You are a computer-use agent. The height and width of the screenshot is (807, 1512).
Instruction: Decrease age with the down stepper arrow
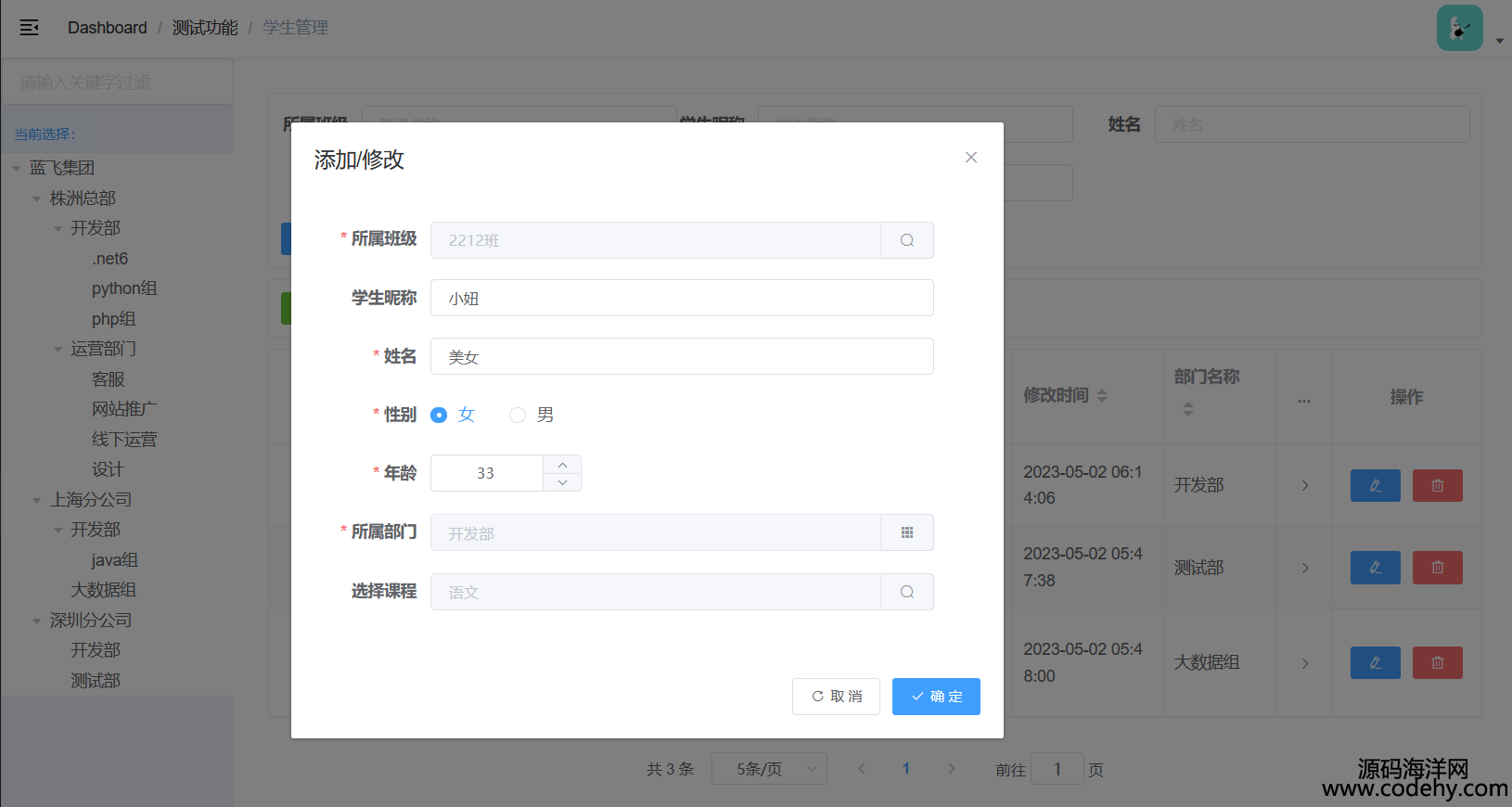562,482
